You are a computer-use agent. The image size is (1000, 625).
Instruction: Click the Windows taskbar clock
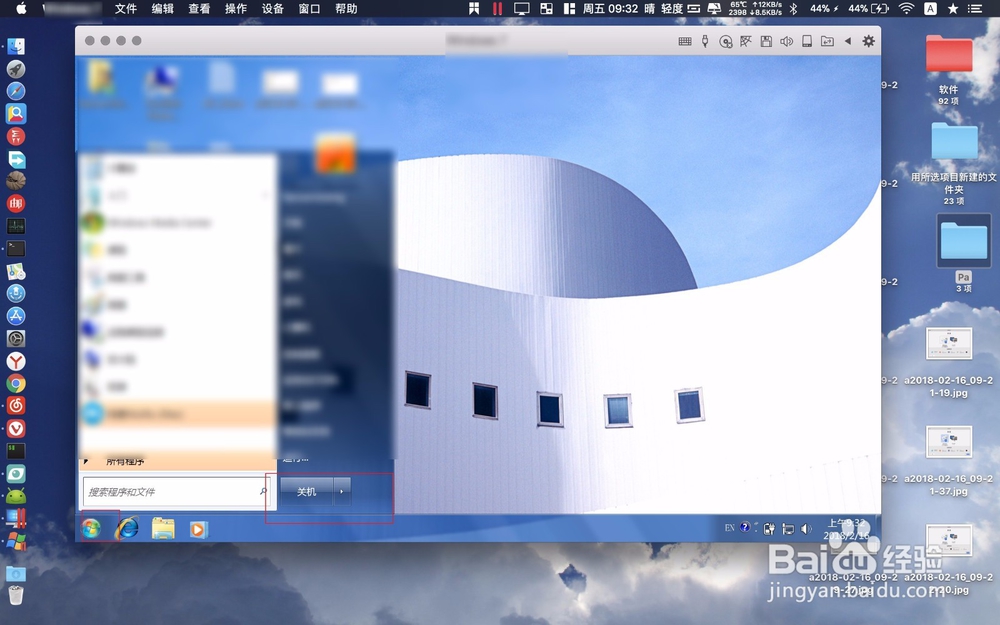846,529
